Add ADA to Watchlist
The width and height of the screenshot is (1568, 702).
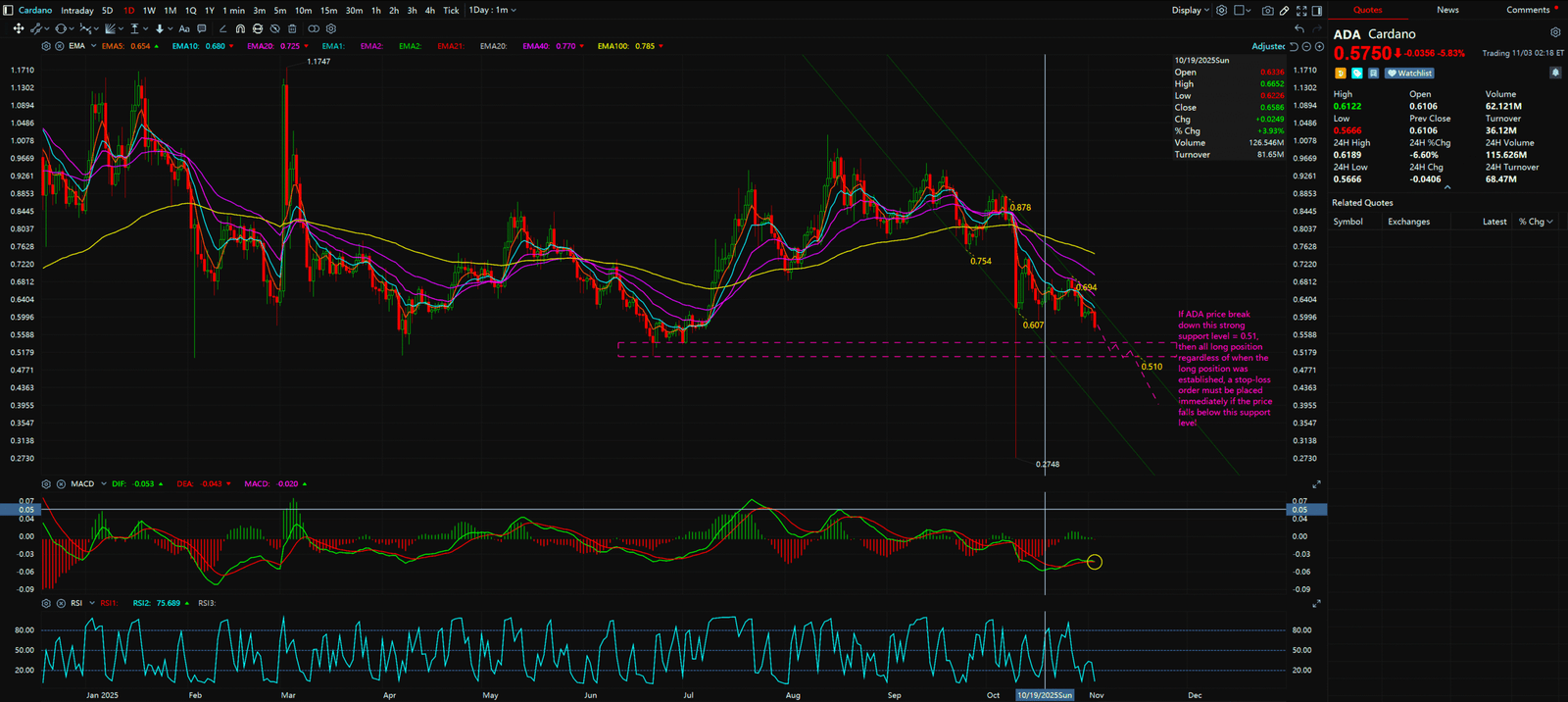click(1409, 74)
